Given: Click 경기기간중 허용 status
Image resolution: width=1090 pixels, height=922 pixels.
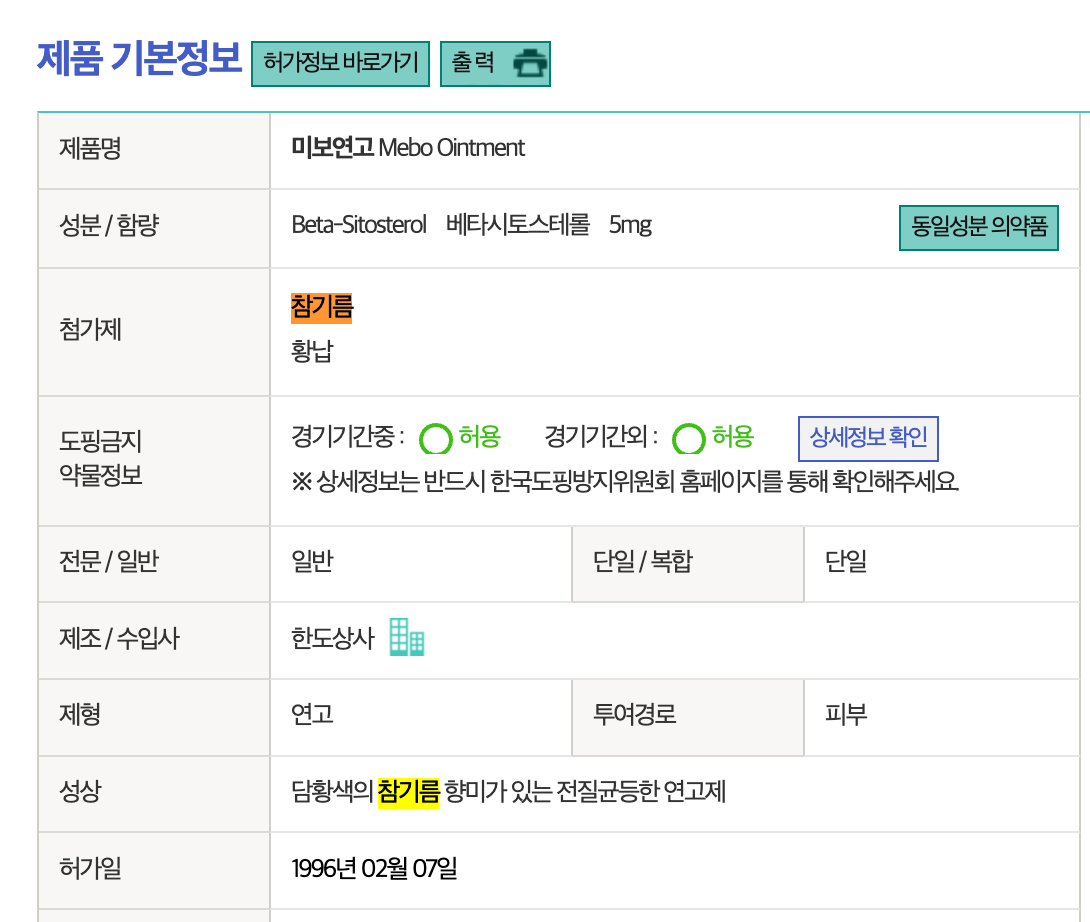Looking at the screenshot, I should pyautogui.click(x=459, y=437).
